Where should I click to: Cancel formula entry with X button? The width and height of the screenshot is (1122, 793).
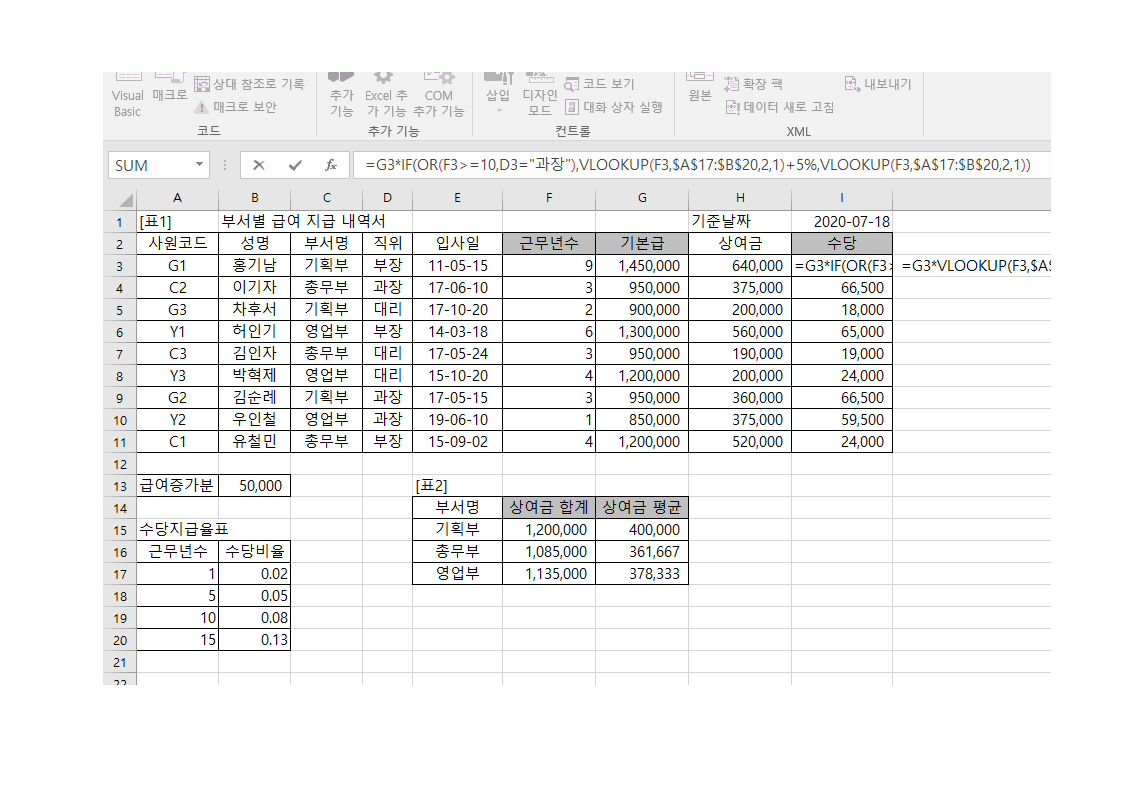point(259,165)
